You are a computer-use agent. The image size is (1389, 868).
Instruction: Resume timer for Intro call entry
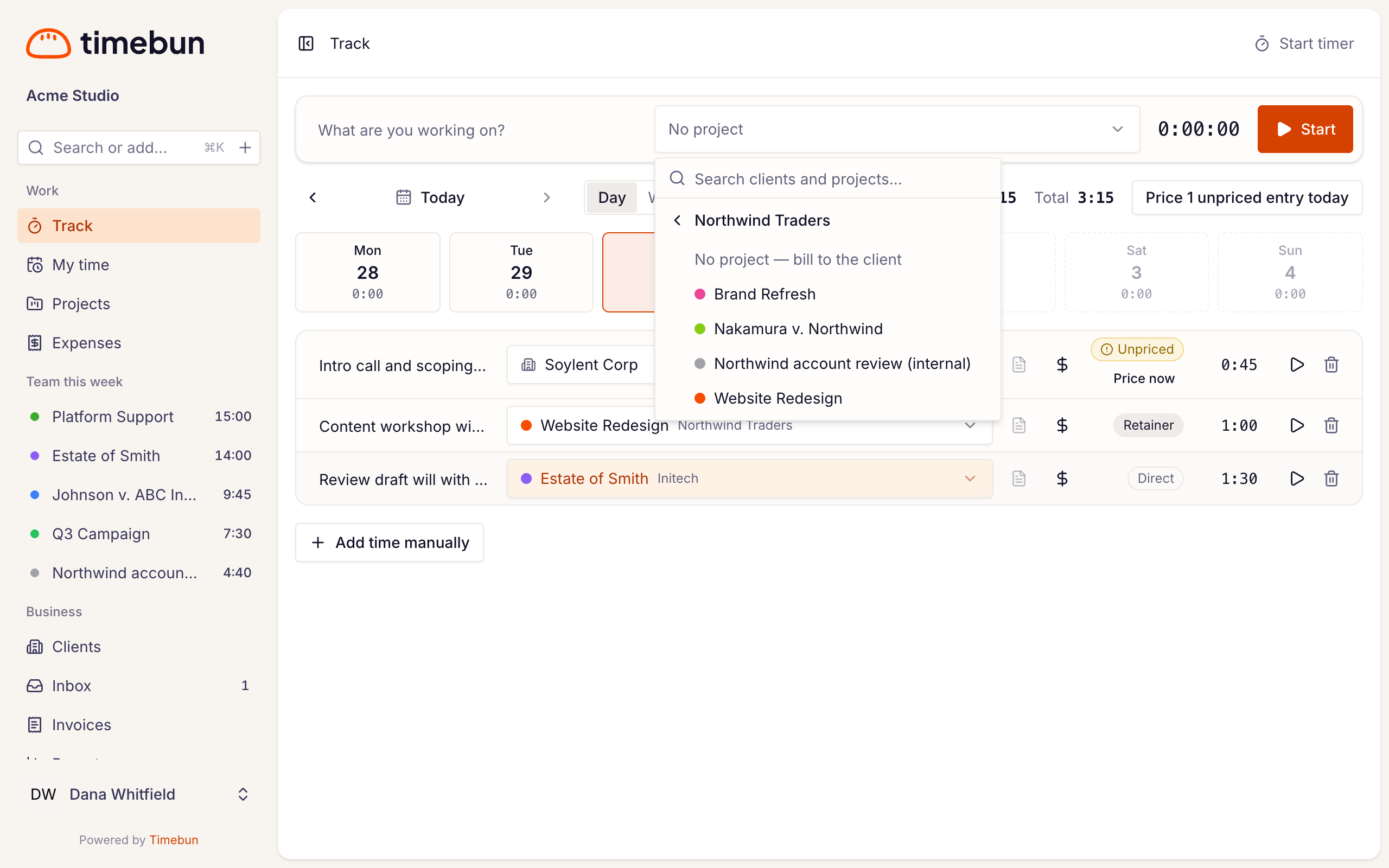(1297, 365)
